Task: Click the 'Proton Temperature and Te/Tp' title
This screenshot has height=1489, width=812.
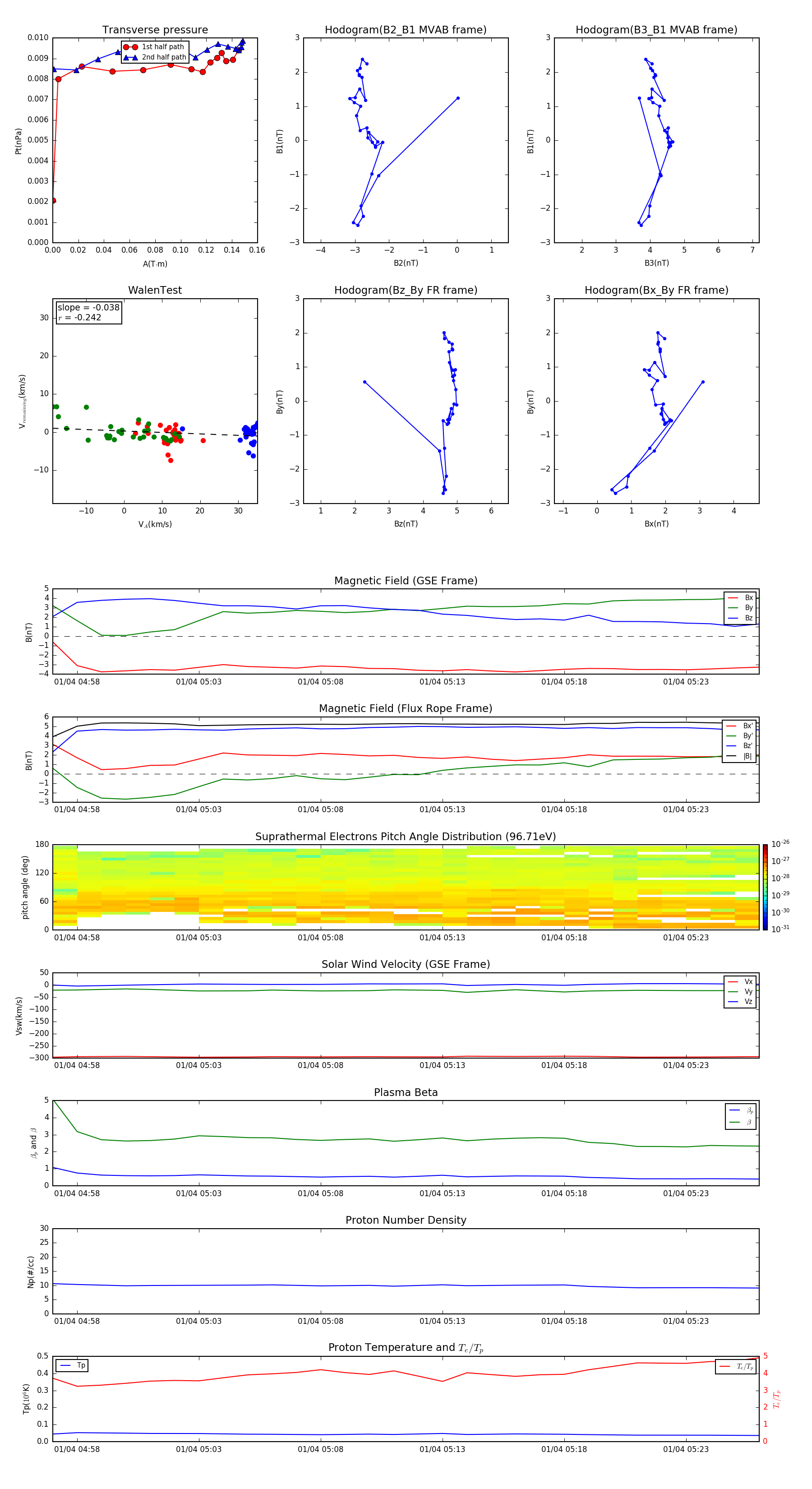Action: click(x=406, y=1348)
